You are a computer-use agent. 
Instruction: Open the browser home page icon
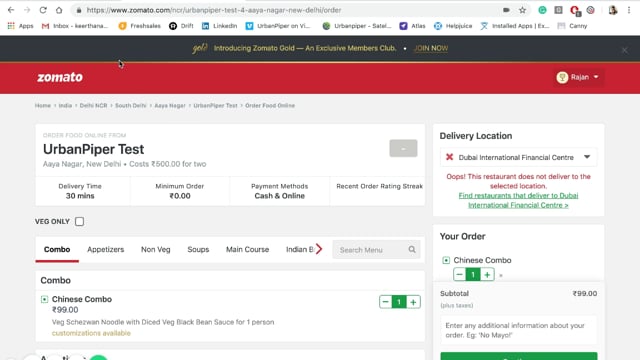59,10
